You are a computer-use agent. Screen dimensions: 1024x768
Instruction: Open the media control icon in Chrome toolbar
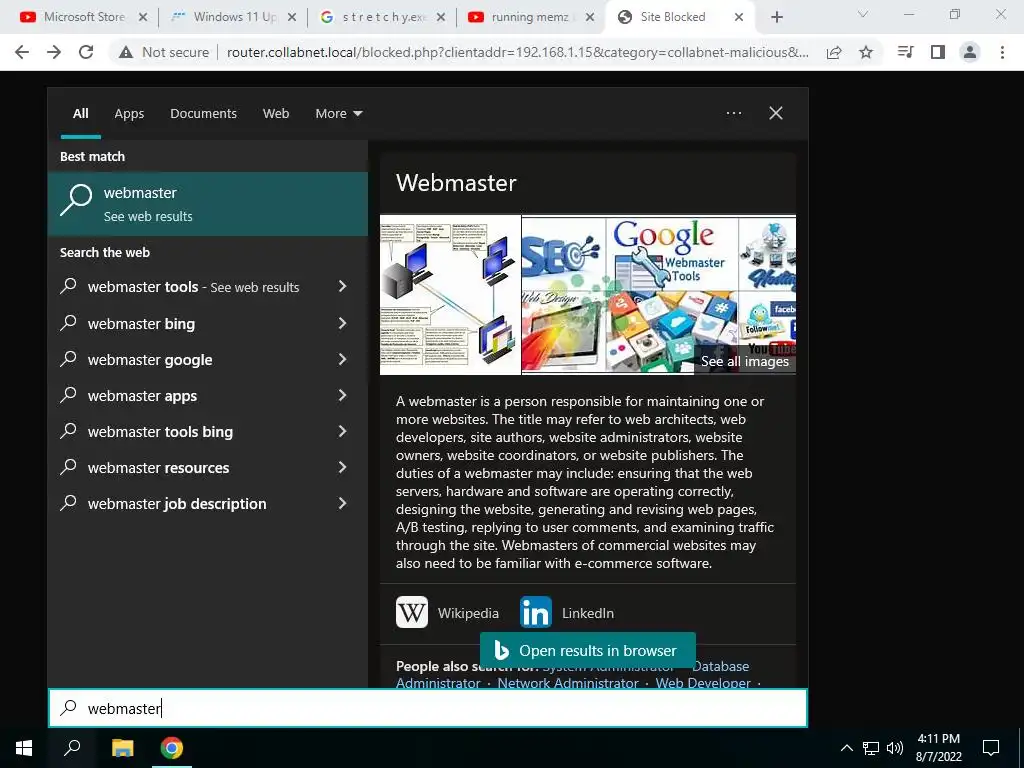tap(906, 52)
